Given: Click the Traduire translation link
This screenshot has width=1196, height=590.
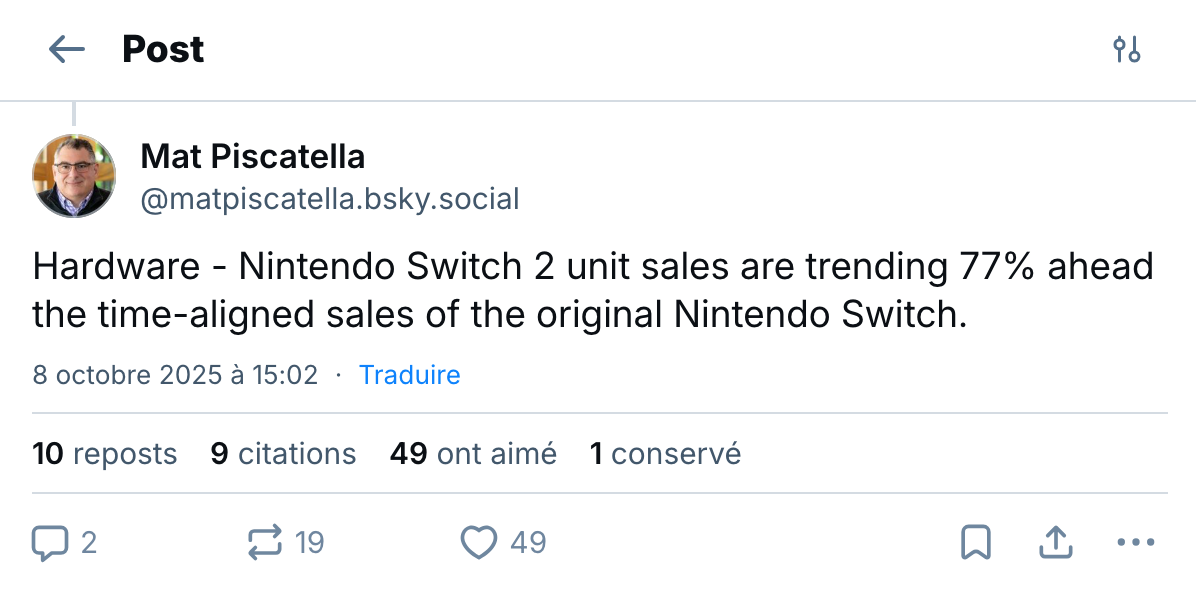Looking at the screenshot, I should (x=409, y=375).
